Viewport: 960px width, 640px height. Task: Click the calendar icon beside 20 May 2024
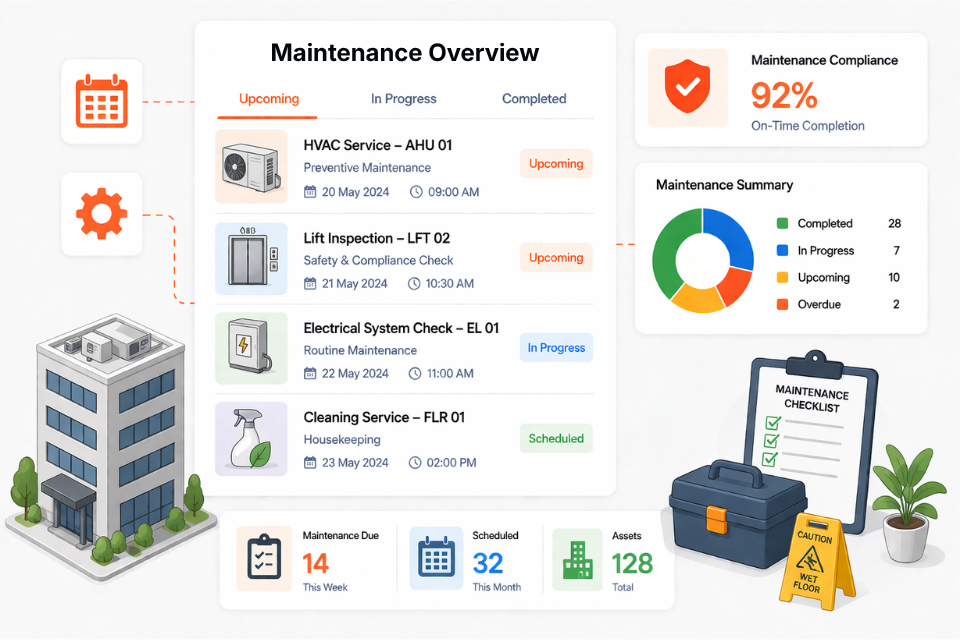310,192
